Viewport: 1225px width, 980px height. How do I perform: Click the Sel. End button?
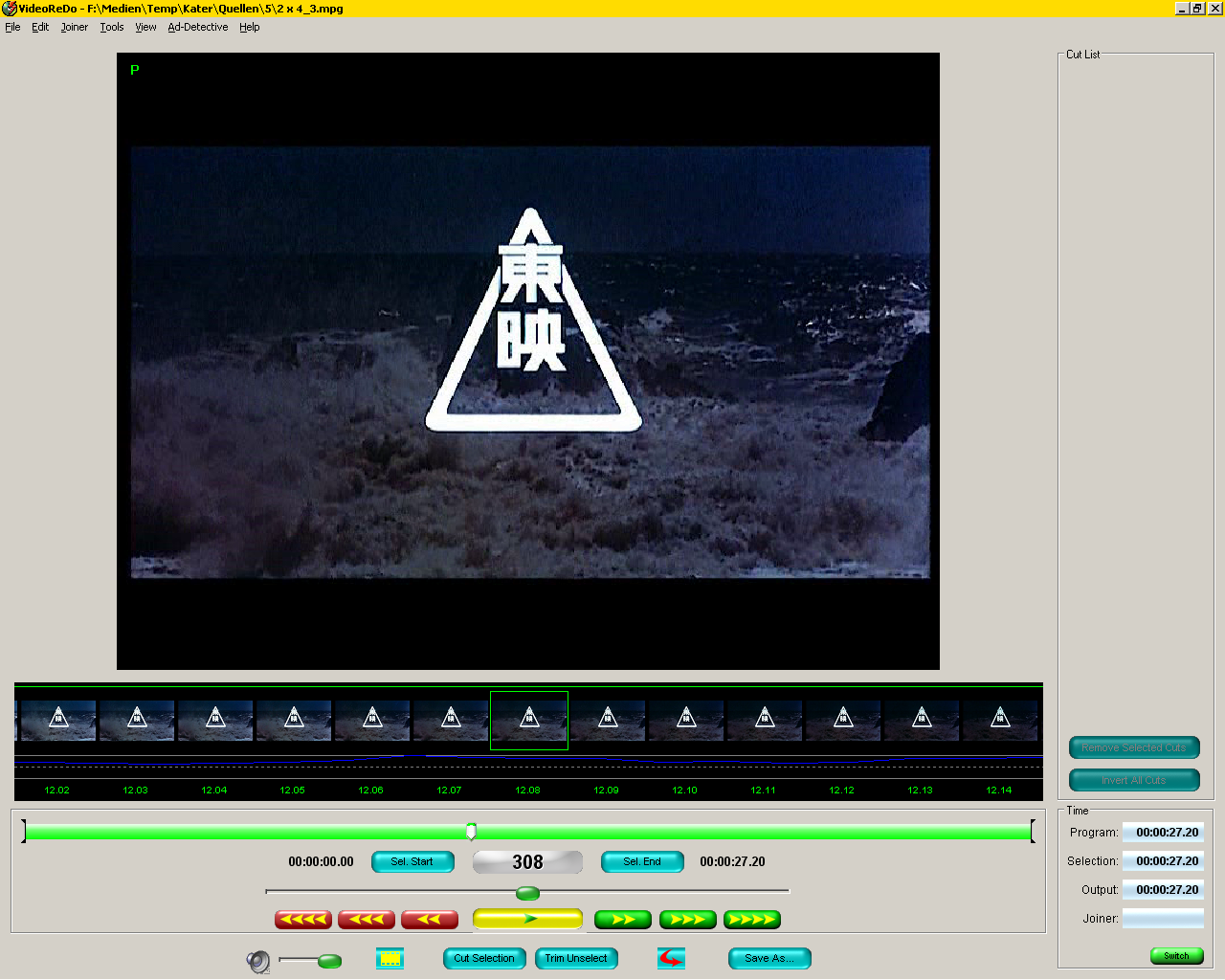pyautogui.click(x=642, y=861)
